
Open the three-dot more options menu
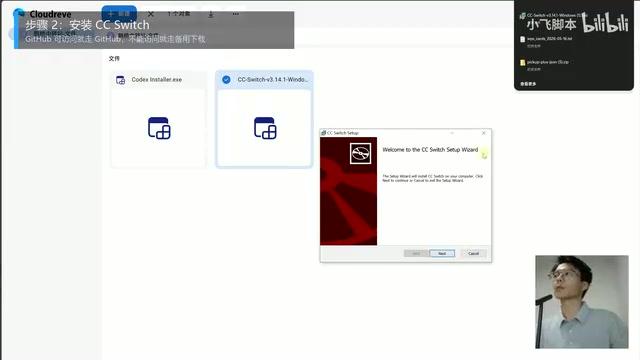coord(236,14)
